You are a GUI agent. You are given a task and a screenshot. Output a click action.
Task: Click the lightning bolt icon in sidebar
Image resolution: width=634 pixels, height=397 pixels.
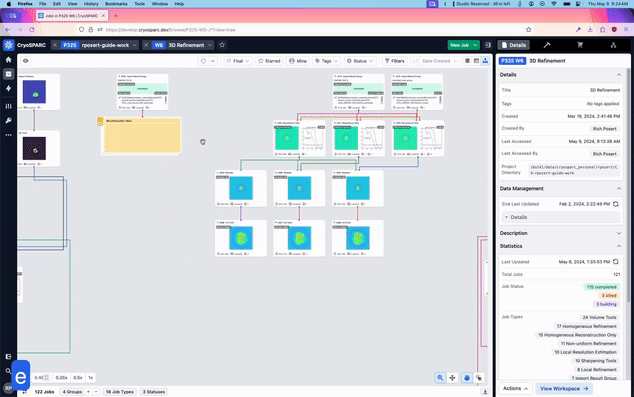[x=8, y=89]
